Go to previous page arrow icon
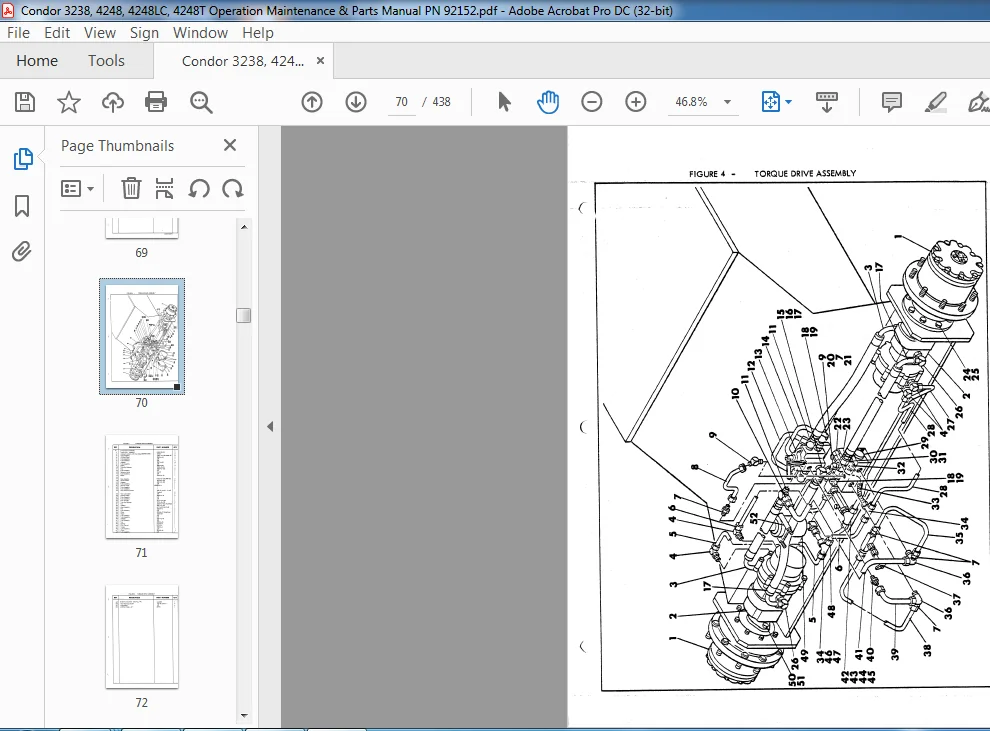 point(312,102)
